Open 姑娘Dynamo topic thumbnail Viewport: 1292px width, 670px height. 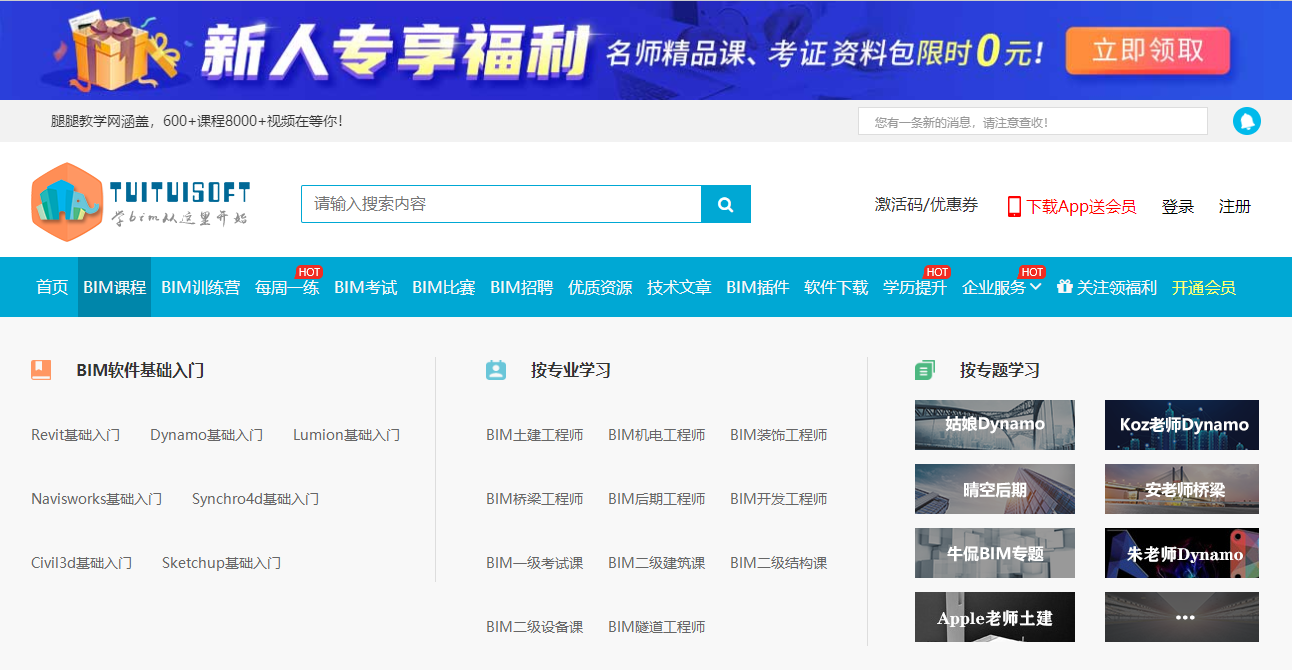[x=995, y=425]
